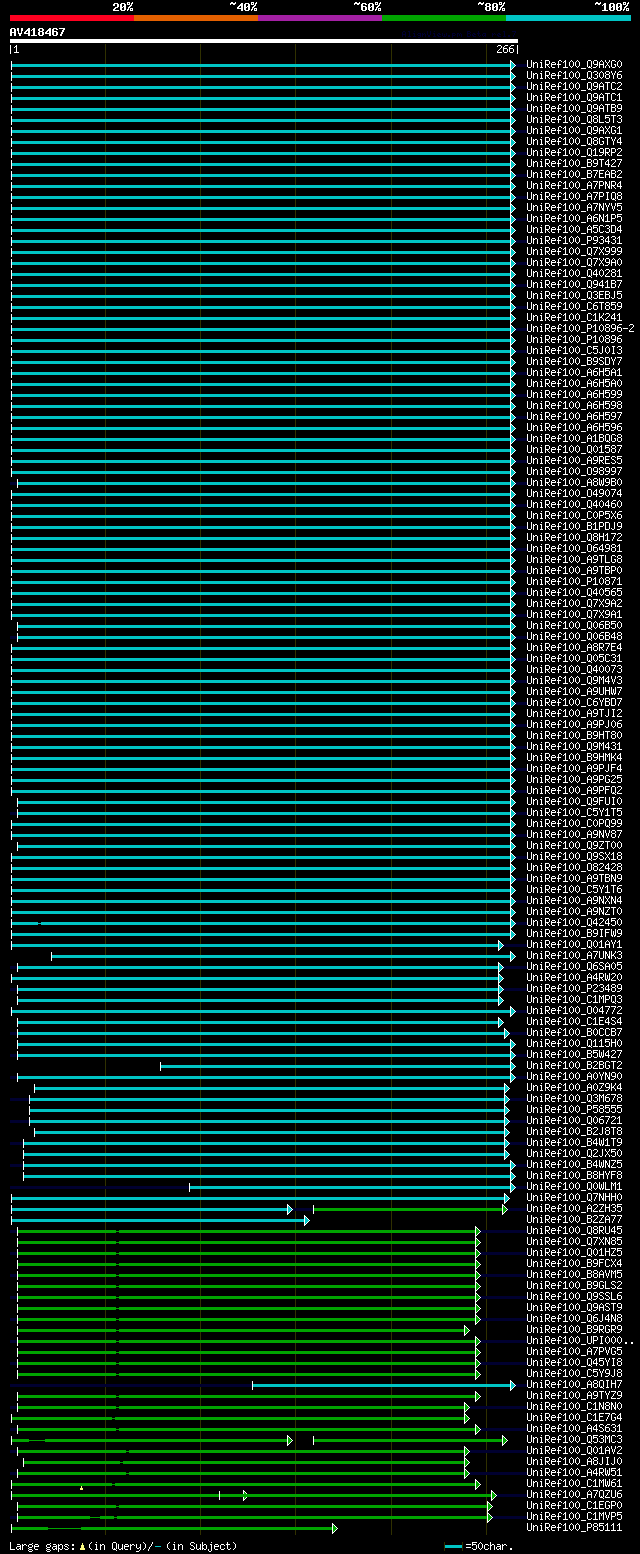
Task: Select the UniRef100_Q05C31 label
Action: click(x=574, y=658)
